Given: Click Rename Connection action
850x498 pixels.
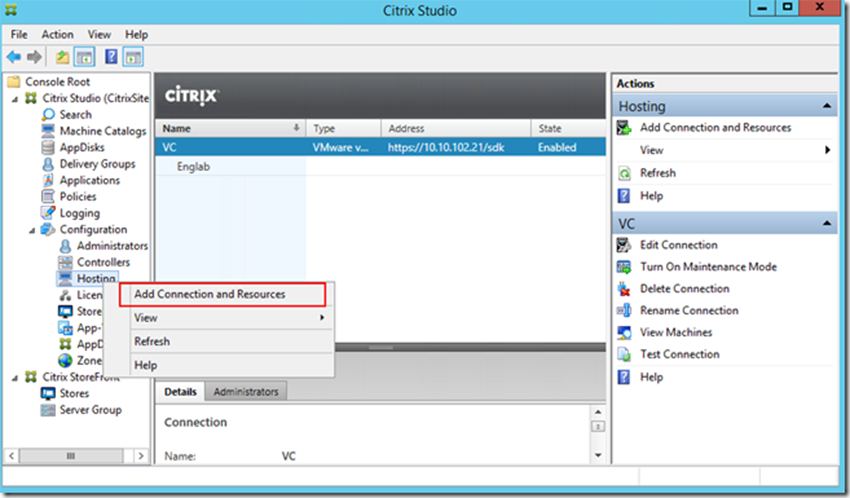Looking at the screenshot, I should (x=689, y=311).
